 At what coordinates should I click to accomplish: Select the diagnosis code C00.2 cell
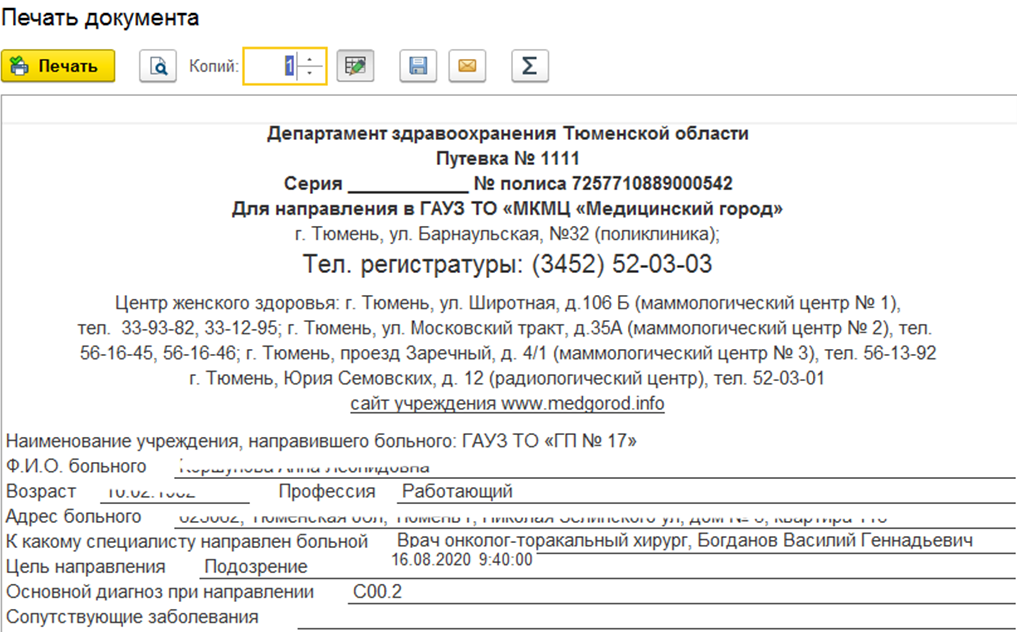[376, 592]
